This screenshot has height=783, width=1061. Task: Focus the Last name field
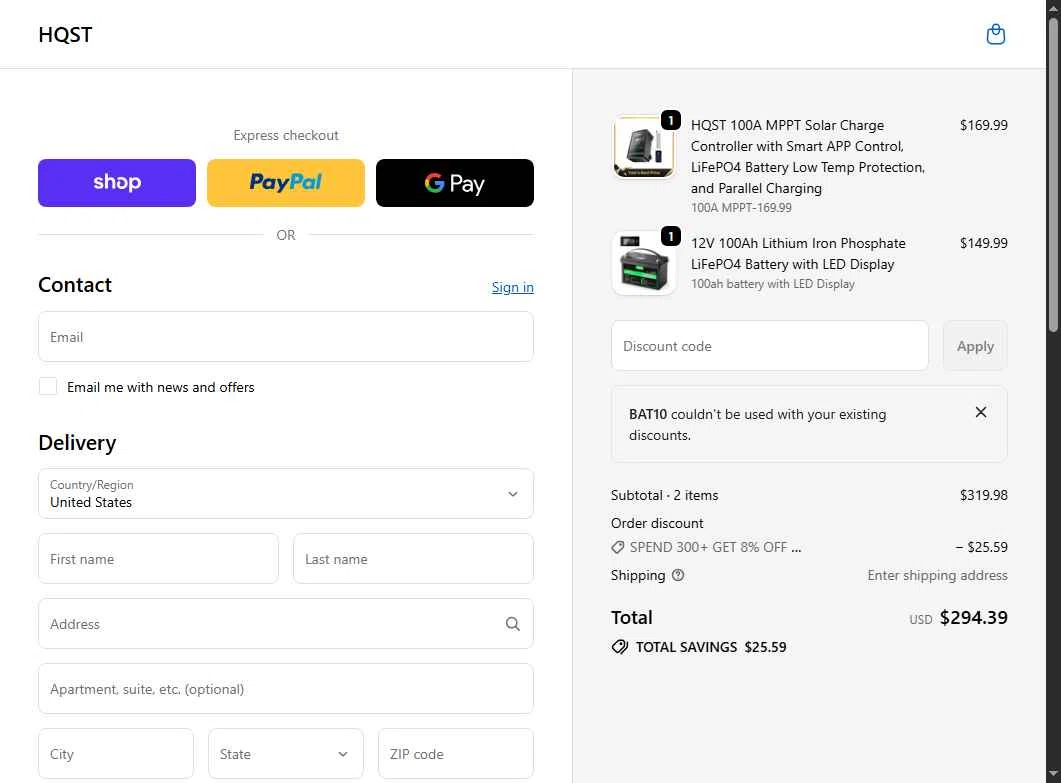pyautogui.click(x=413, y=558)
